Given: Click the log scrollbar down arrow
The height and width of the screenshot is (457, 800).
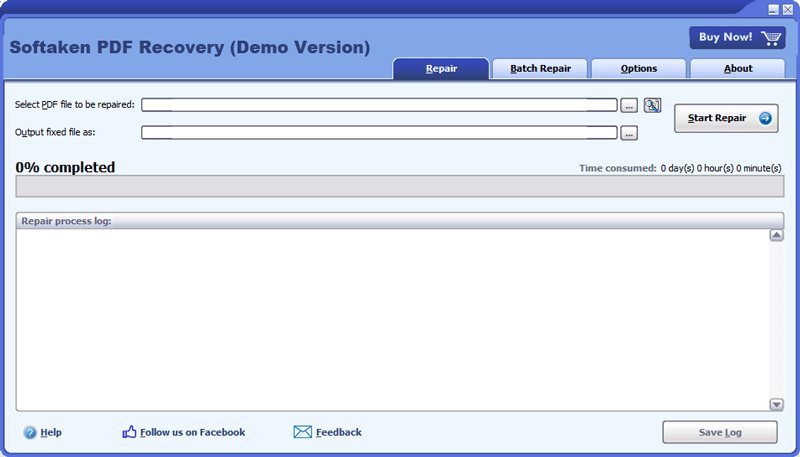Looking at the screenshot, I should 777,404.
